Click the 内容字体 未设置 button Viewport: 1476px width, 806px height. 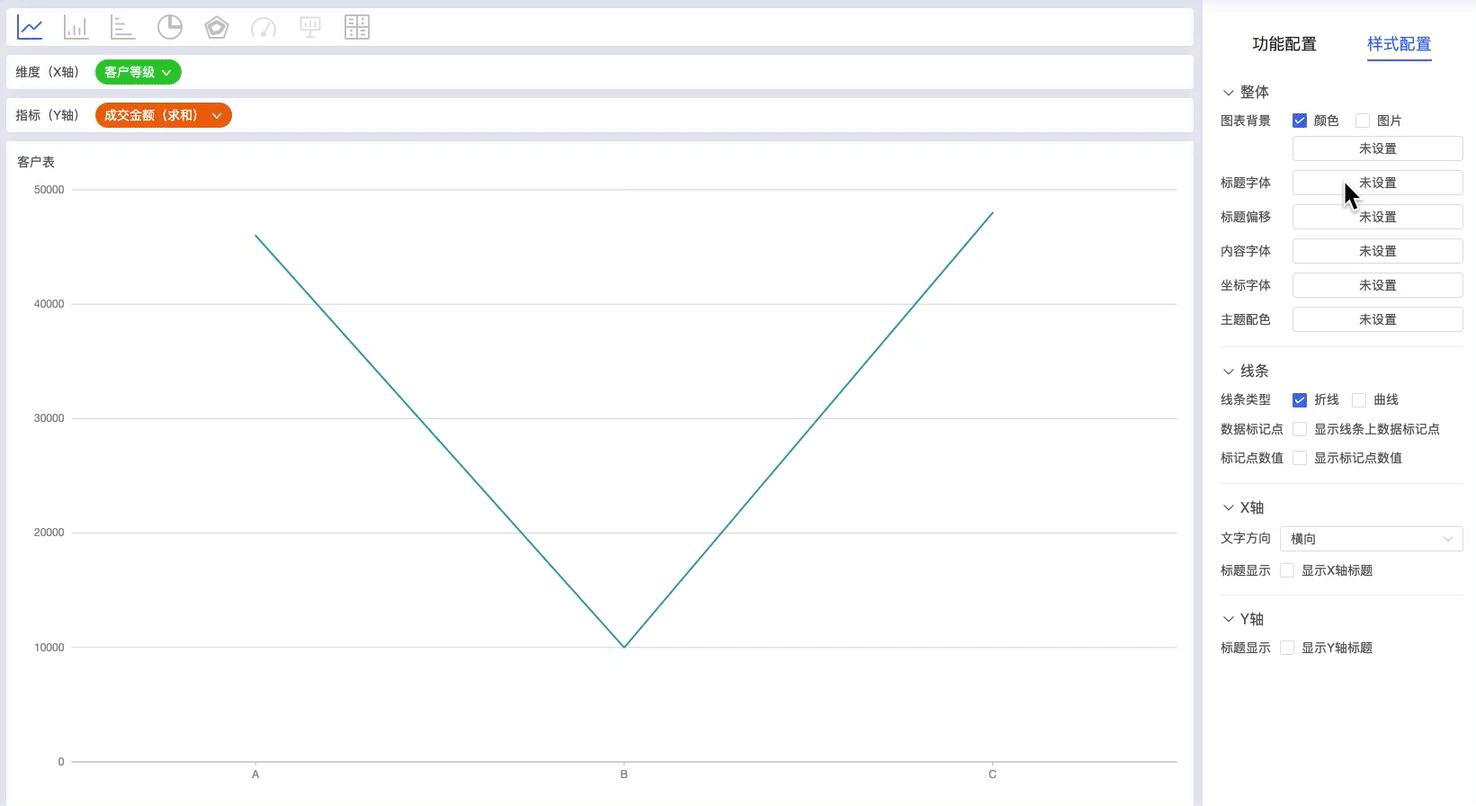click(1378, 251)
